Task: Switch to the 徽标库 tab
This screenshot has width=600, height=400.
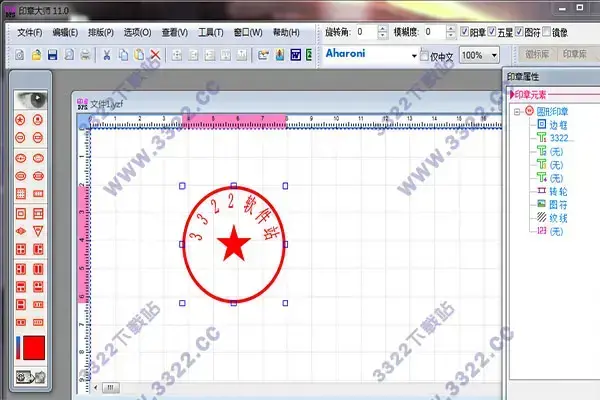Action: pyautogui.click(x=537, y=54)
